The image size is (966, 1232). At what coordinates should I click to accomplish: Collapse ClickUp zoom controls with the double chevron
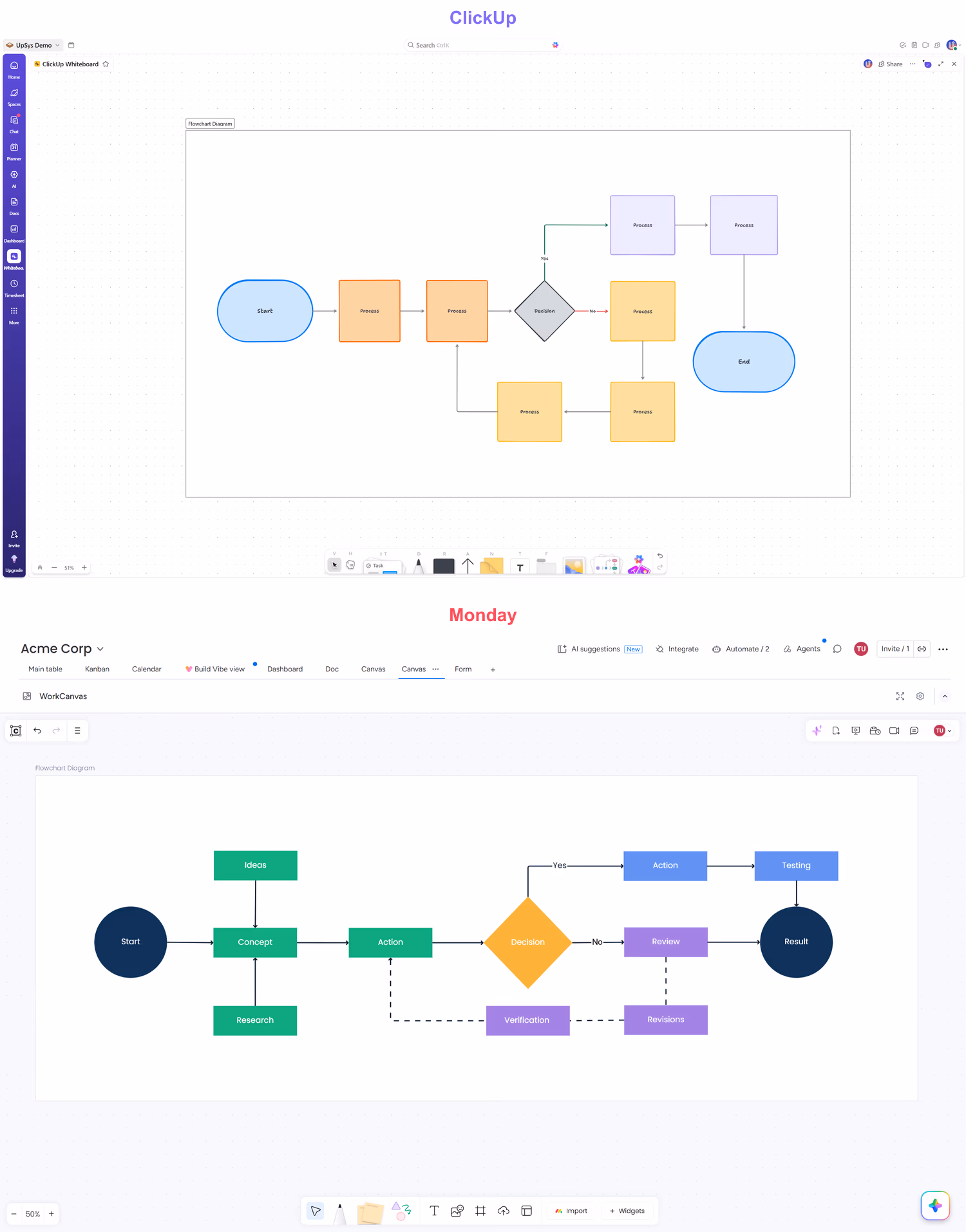(x=40, y=568)
